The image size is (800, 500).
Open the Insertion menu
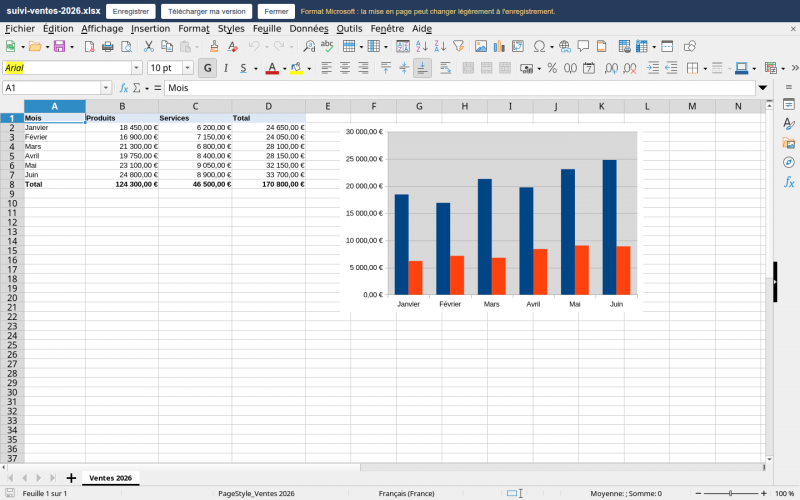[x=151, y=29]
